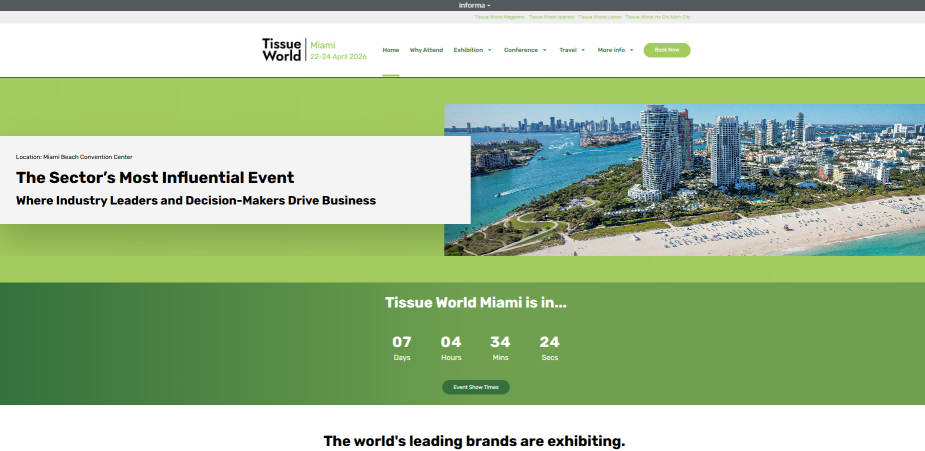
Task: Expand the Conference dropdown arrow
Action: [544, 50]
